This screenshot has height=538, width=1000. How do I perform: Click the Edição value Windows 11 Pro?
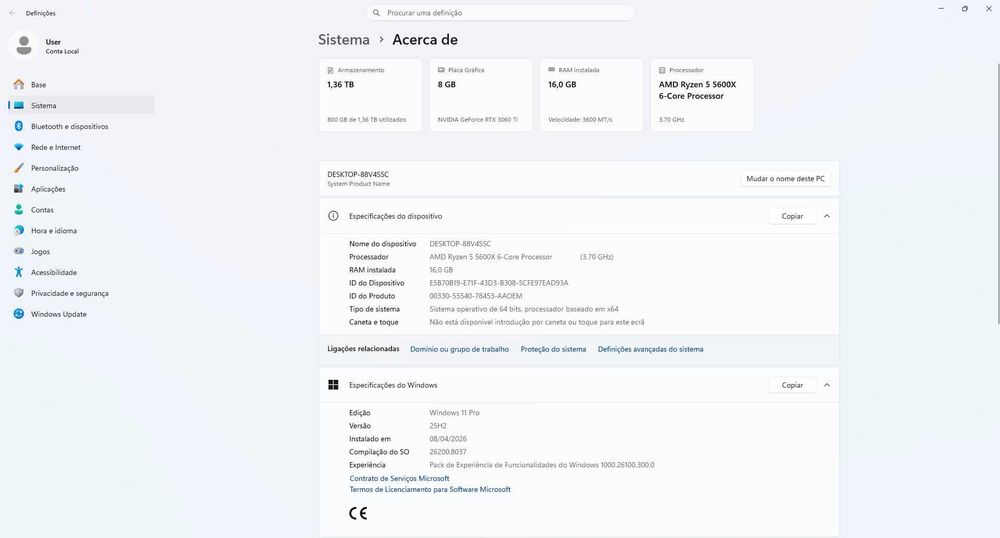pyautogui.click(x=454, y=413)
